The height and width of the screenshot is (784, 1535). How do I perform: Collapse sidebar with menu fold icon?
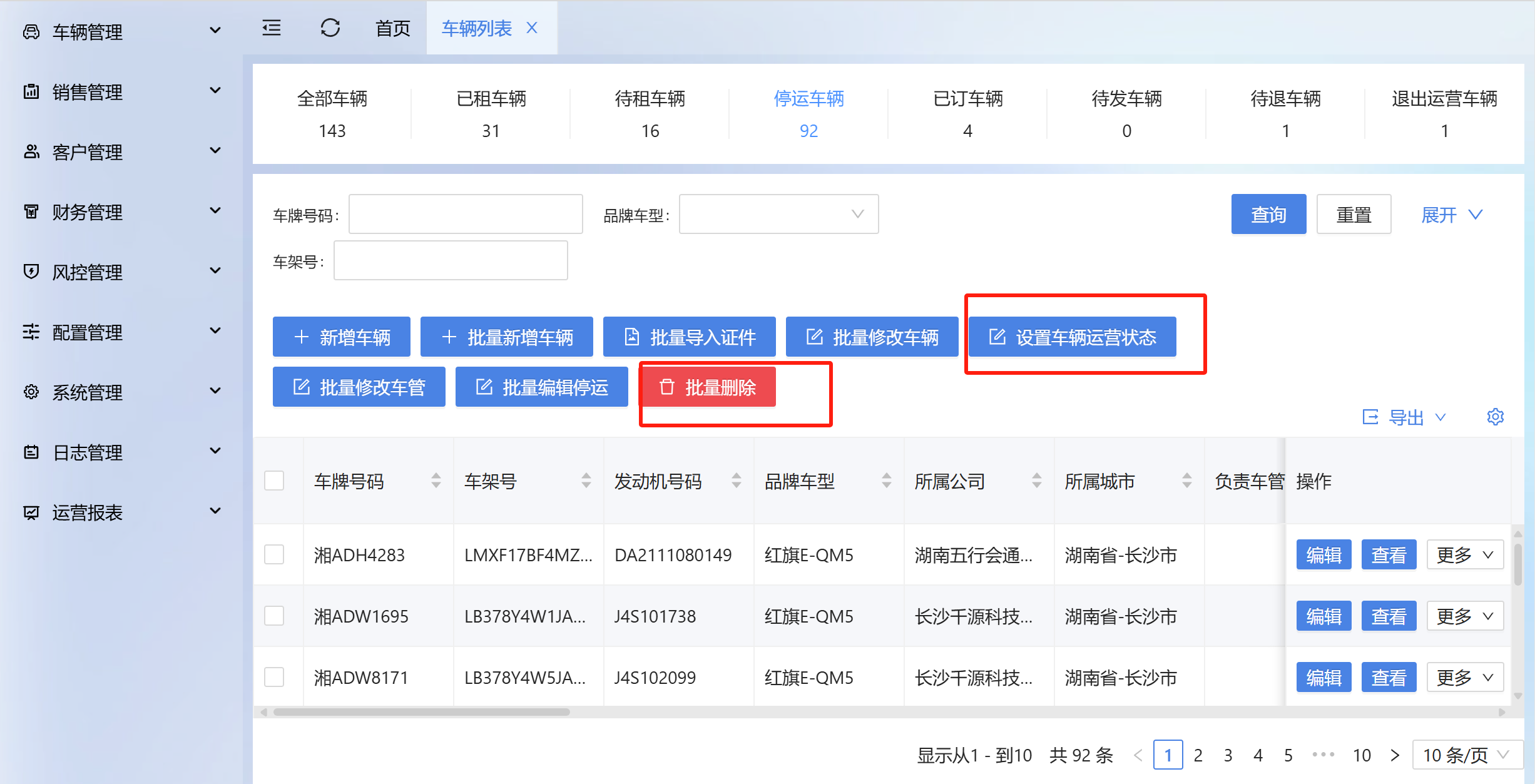pos(272,28)
